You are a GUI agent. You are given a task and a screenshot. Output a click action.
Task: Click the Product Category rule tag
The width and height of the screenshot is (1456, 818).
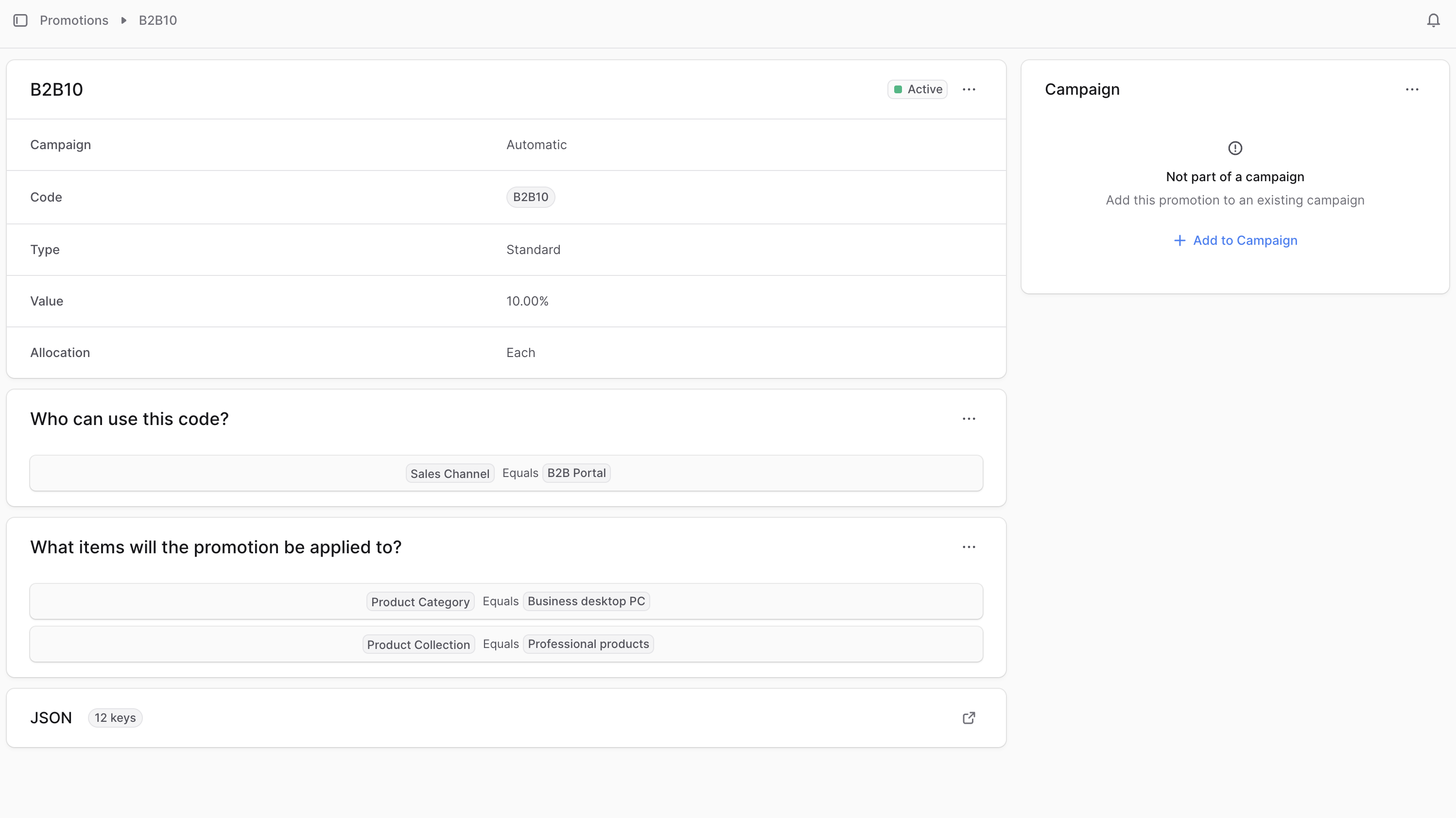pos(420,602)
